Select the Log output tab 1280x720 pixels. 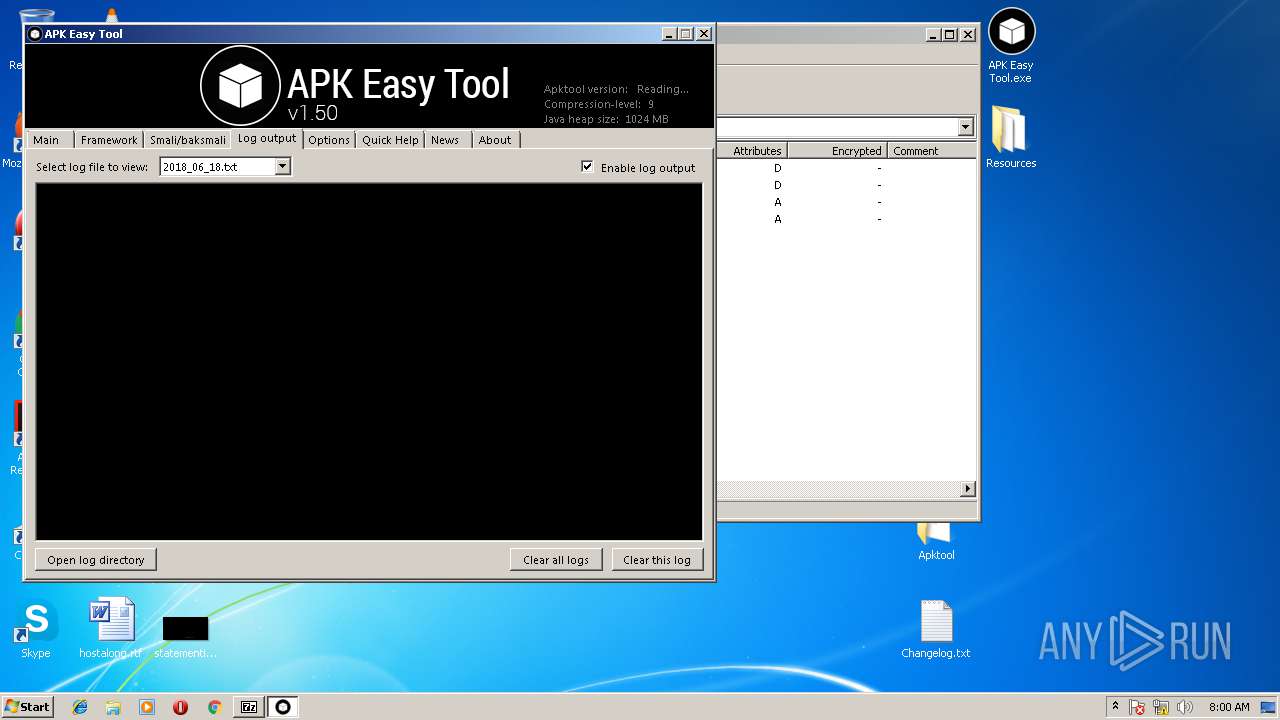pos(267,138)
